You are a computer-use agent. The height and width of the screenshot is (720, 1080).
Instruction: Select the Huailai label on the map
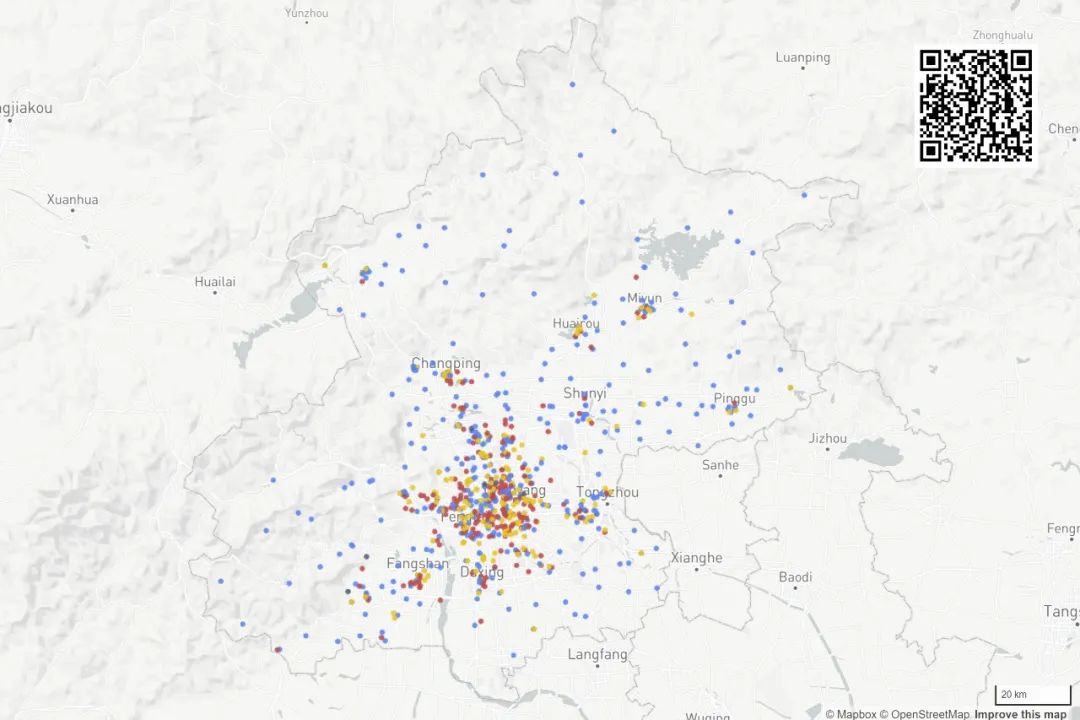click(215, 282)
